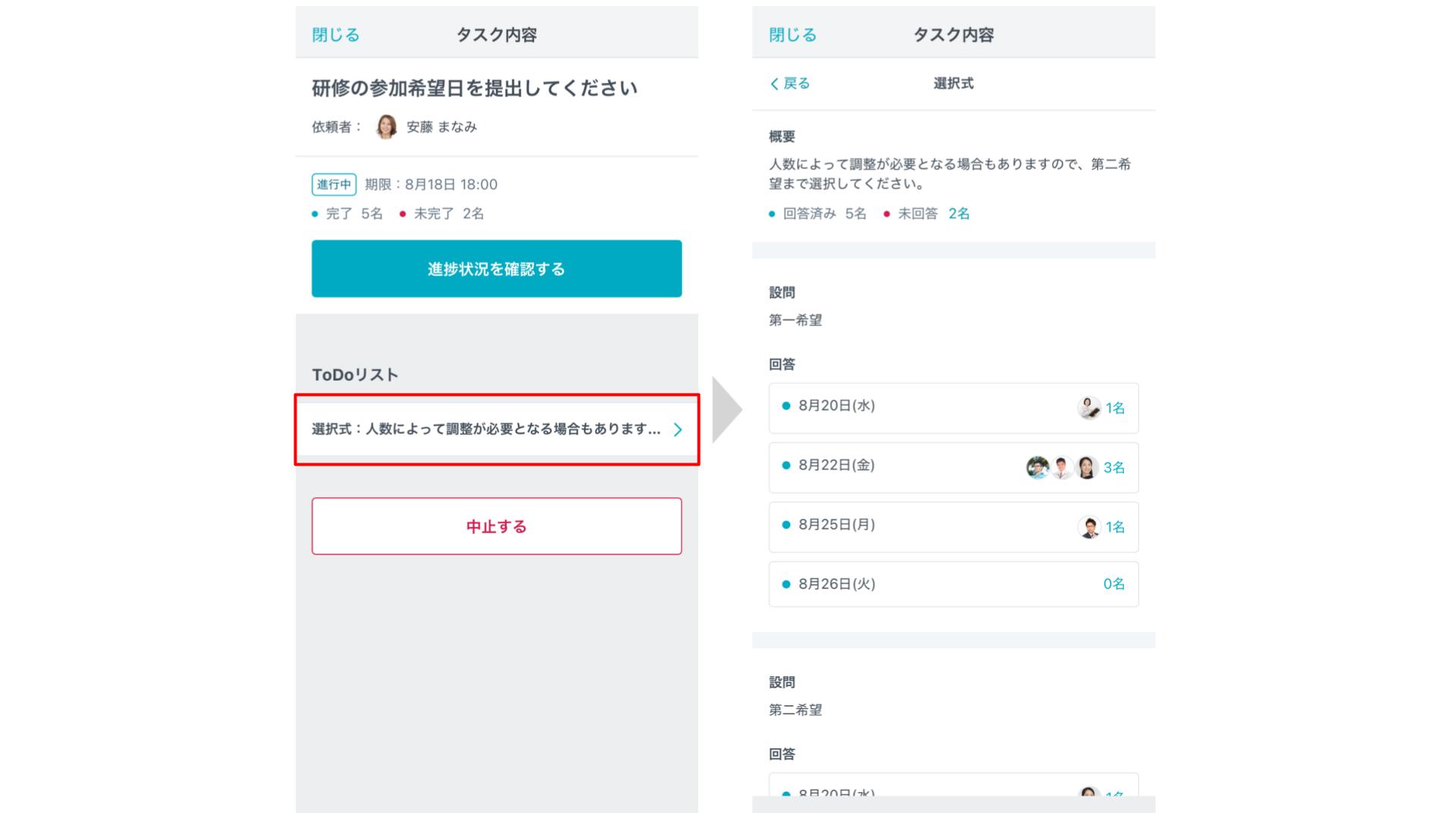Click the avatar in 8月25日(月) row
The image size is (1456, 819).
[1089, 527]
